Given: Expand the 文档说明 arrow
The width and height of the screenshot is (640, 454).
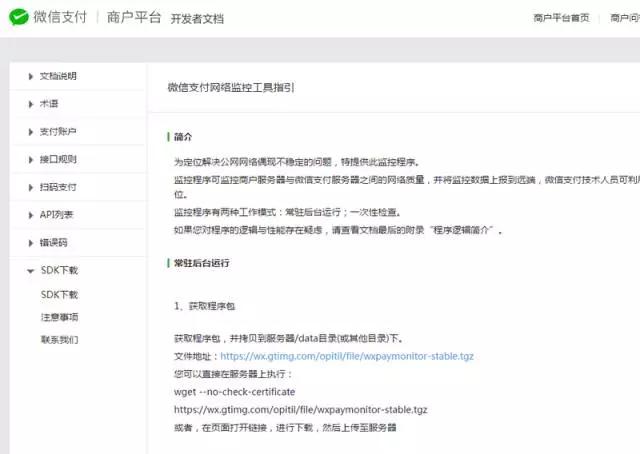Looking at the screenshot, I should 31,76.
